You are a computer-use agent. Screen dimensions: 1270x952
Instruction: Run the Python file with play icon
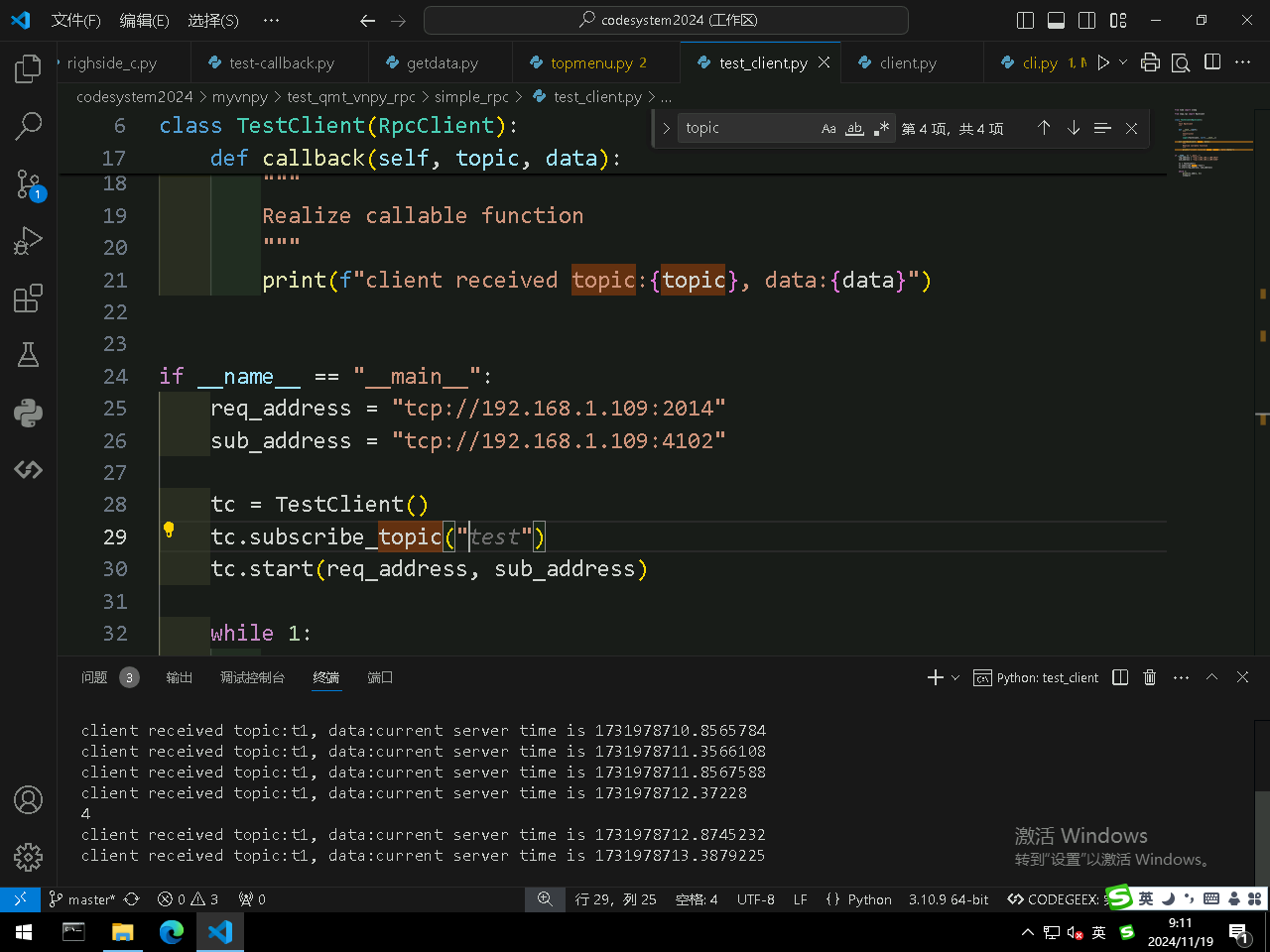pyautogui.click(x=1103, y=62)
